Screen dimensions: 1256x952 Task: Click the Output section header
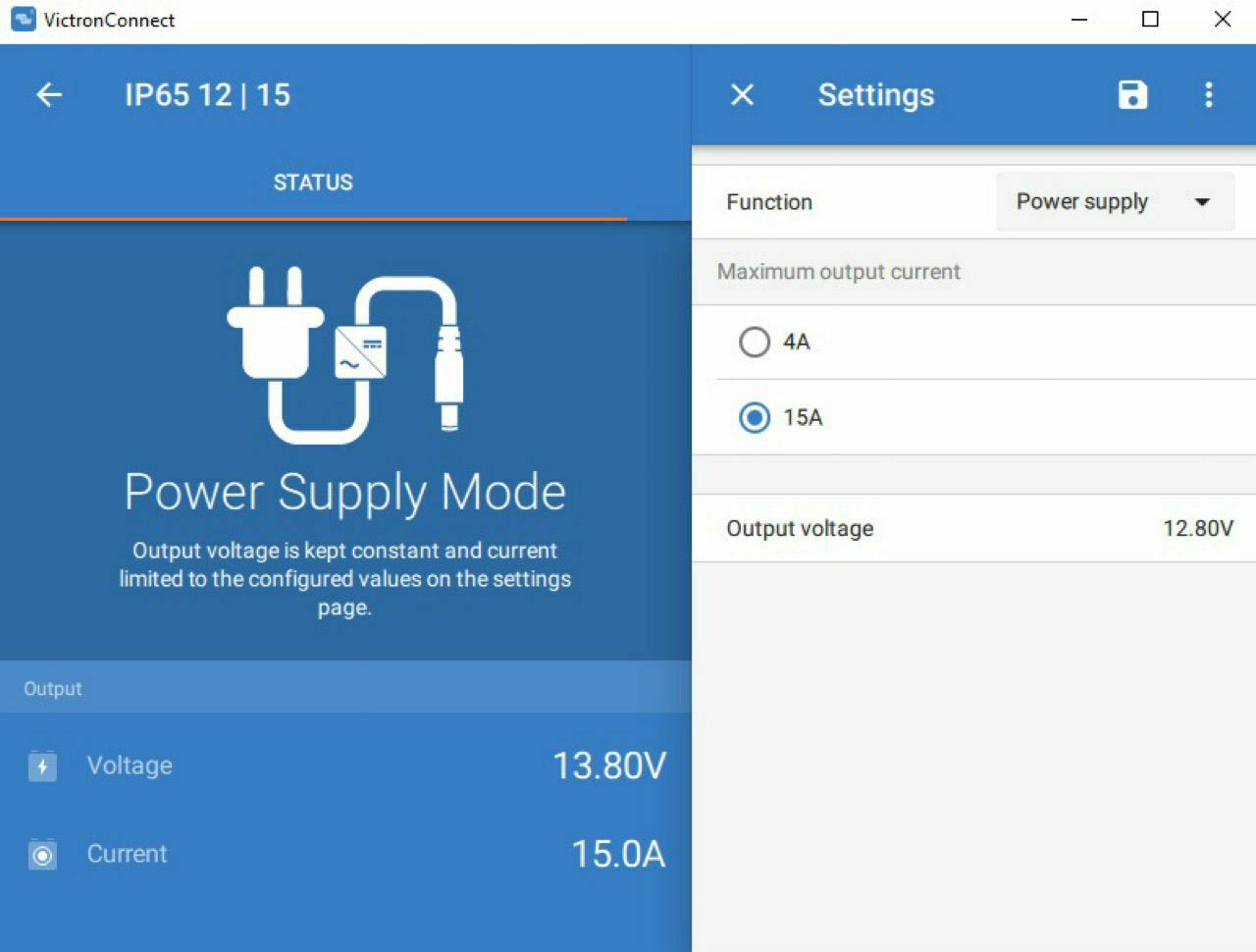point(345,688)
